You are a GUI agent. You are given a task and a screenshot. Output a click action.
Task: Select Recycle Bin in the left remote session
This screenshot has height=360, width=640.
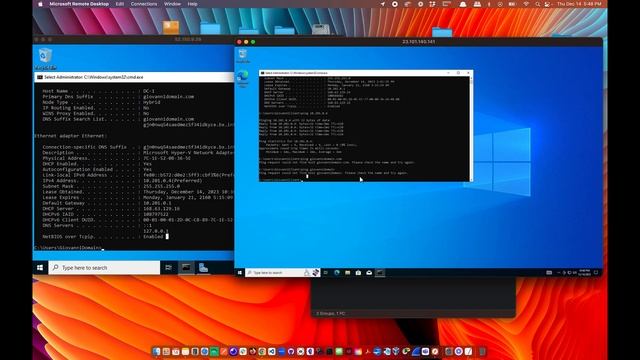click(x=45, y=59)
